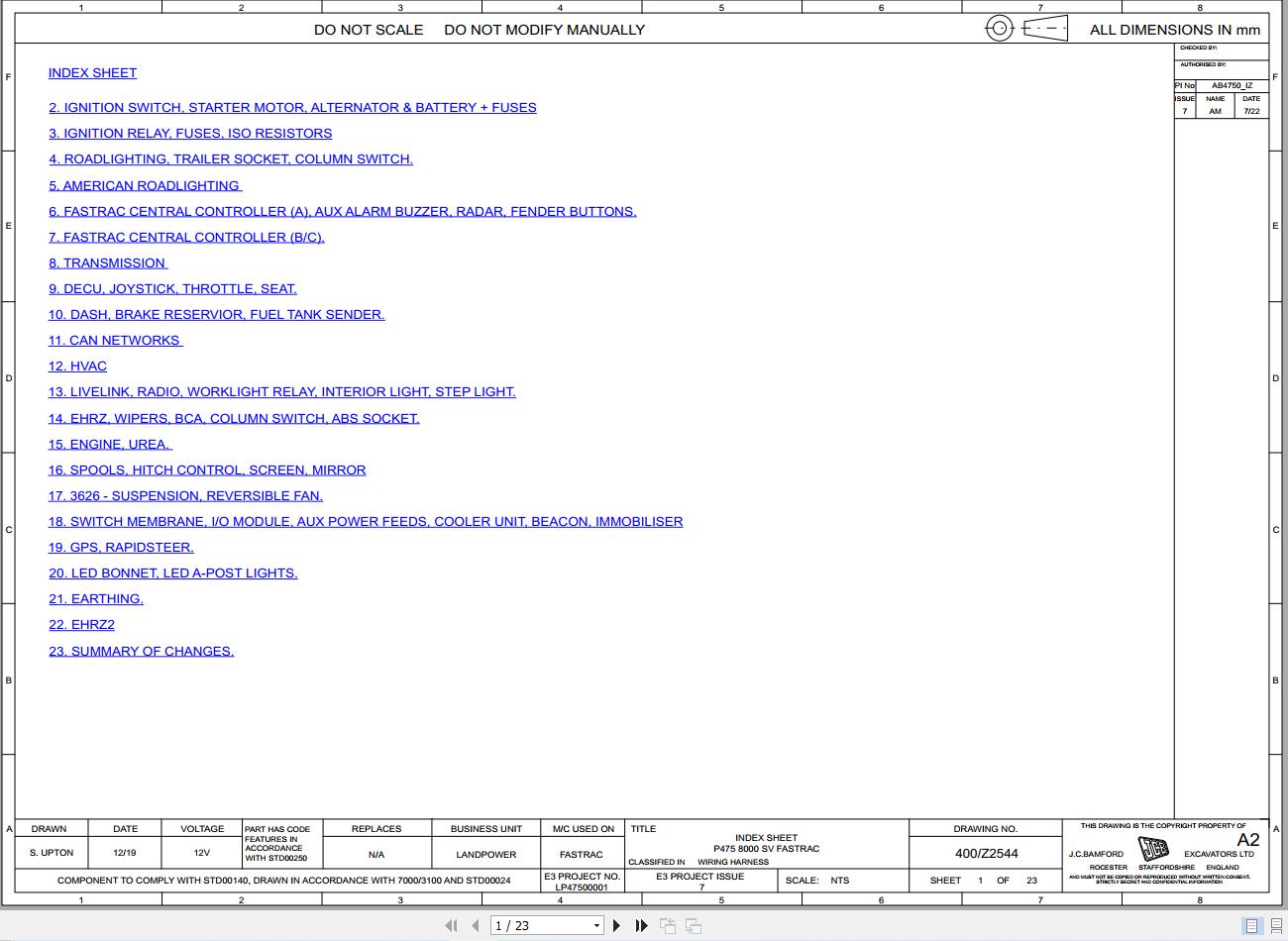Click the next view navigation icon
This screenshot has height=941, width=1288.
pyautogui.click(x=694, y=925)
